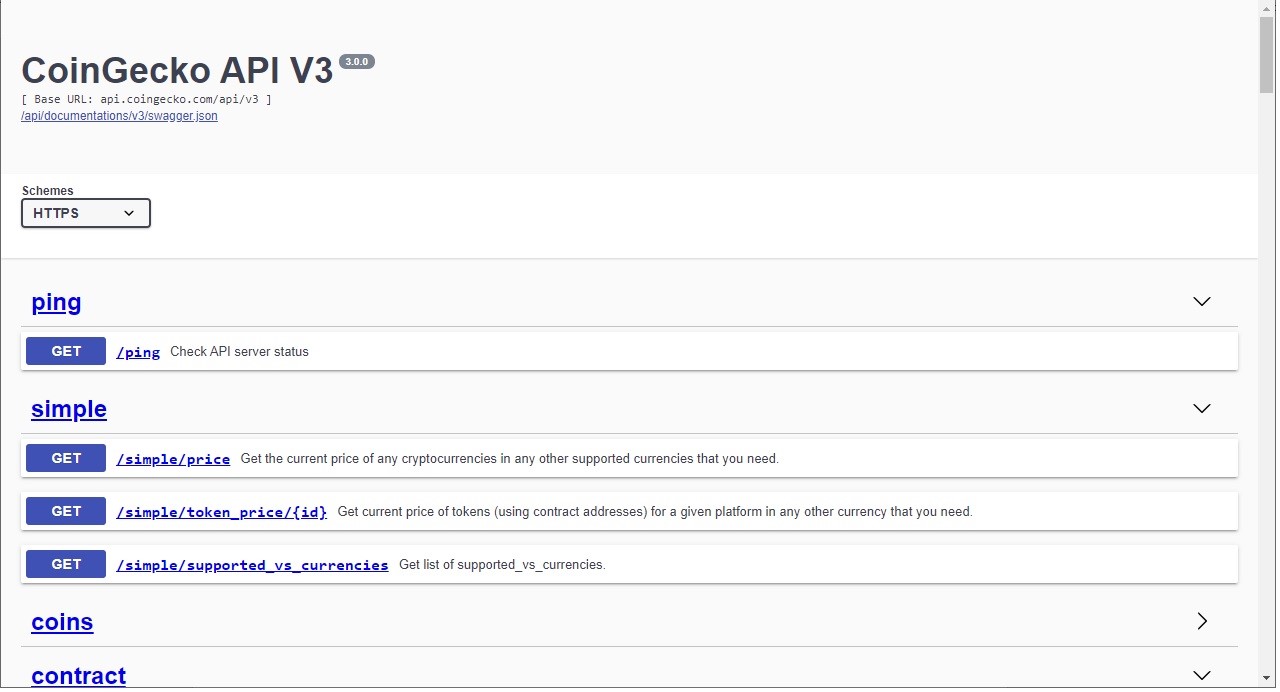This screenshot has width=1280, height=692.
Task: Expand the coins section chevron
Action: 1202,621
